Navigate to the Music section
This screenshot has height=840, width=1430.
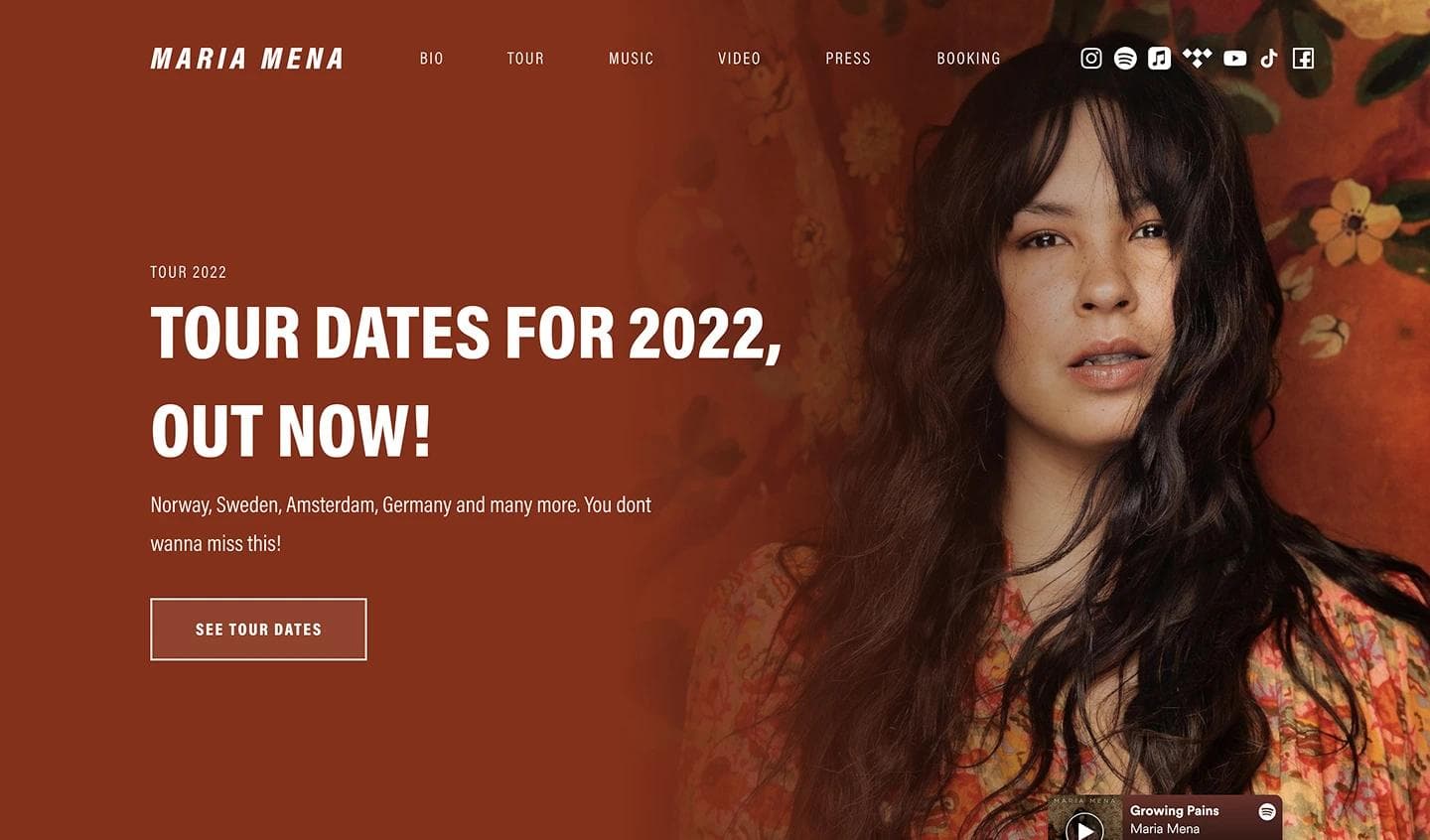632,59
